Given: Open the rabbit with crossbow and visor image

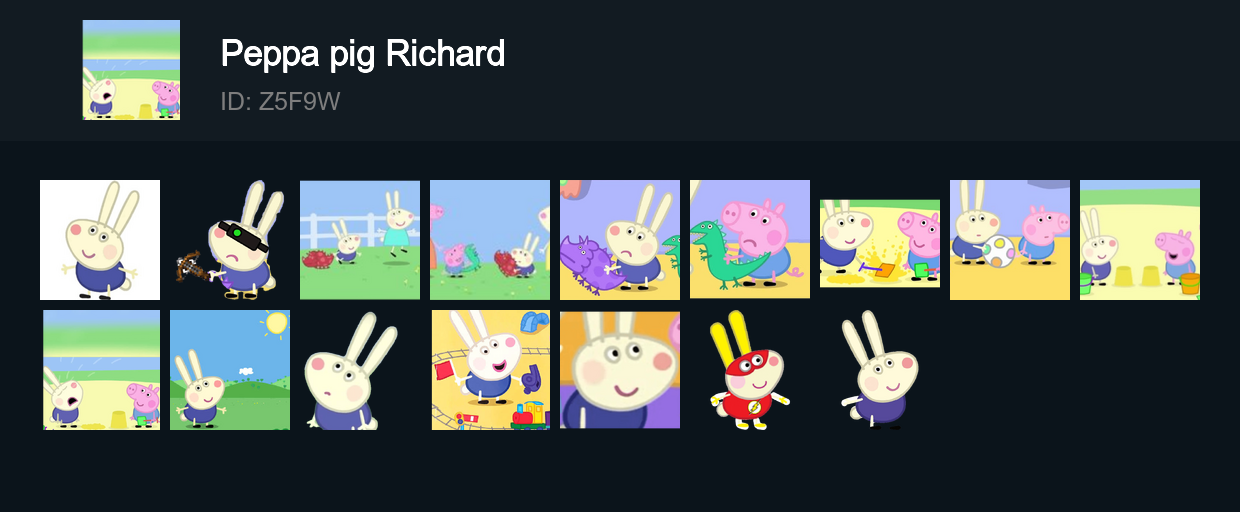Looking at the screenshot, I should click(x=230, y=240).
